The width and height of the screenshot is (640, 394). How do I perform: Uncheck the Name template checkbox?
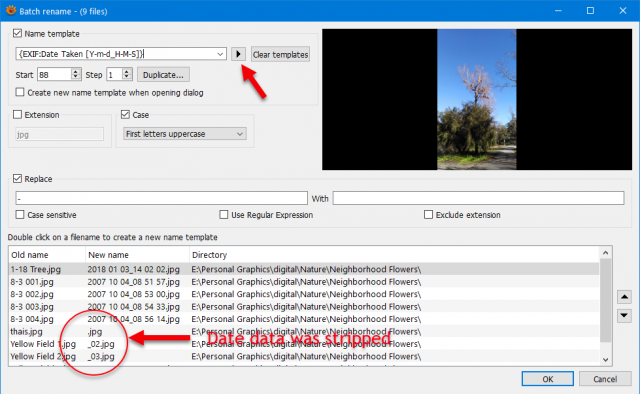click(17, 33)
